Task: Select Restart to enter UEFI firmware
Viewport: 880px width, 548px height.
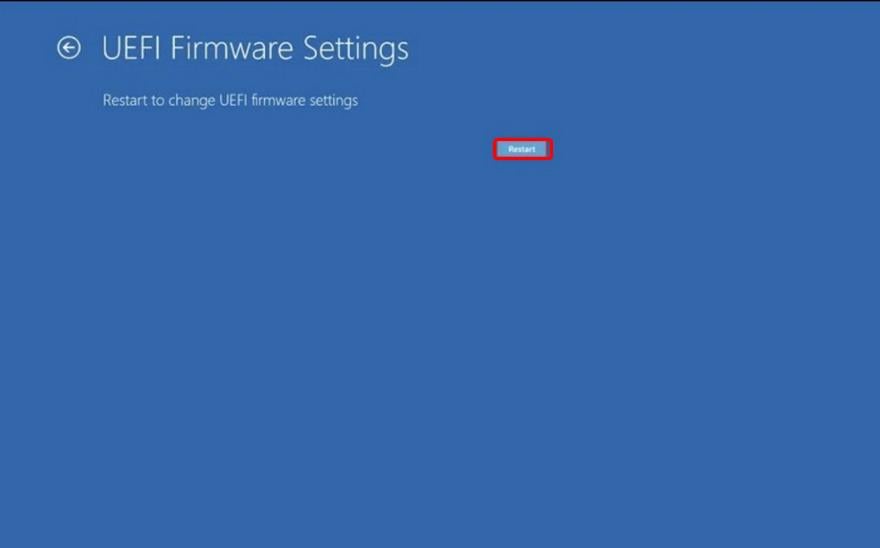Action: tap(522, 149)
